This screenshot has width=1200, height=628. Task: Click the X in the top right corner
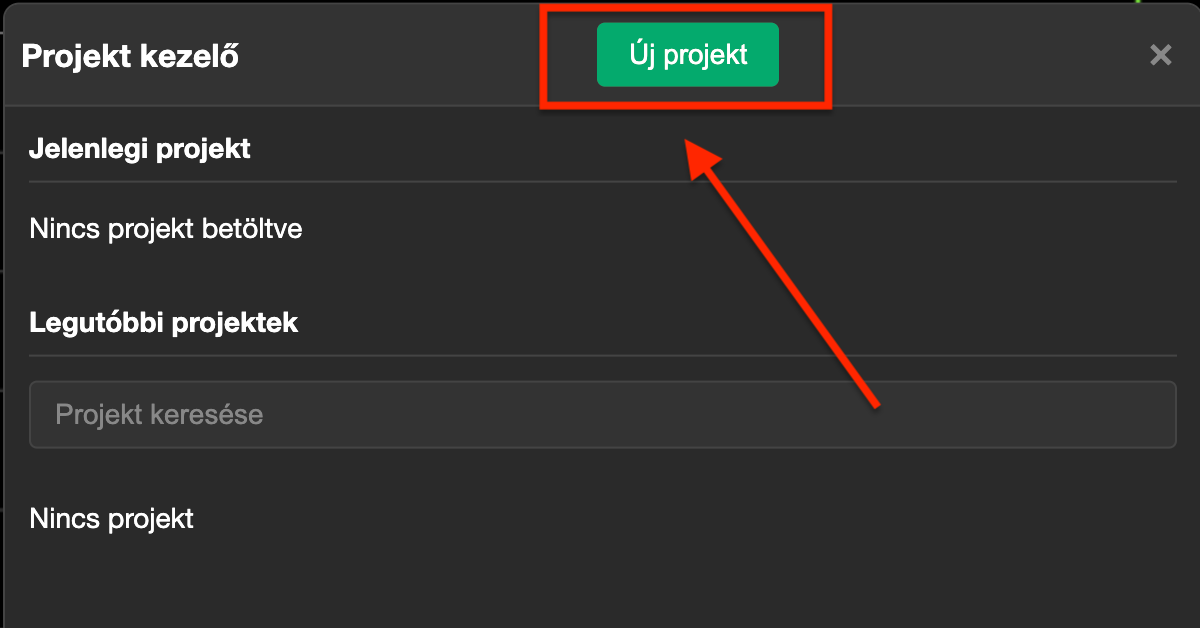click(1160, 55)
